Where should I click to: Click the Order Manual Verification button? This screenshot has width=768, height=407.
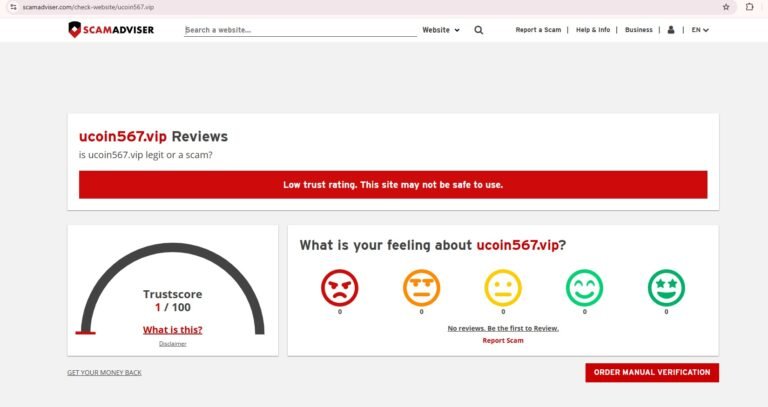click(x=652, y=372)
